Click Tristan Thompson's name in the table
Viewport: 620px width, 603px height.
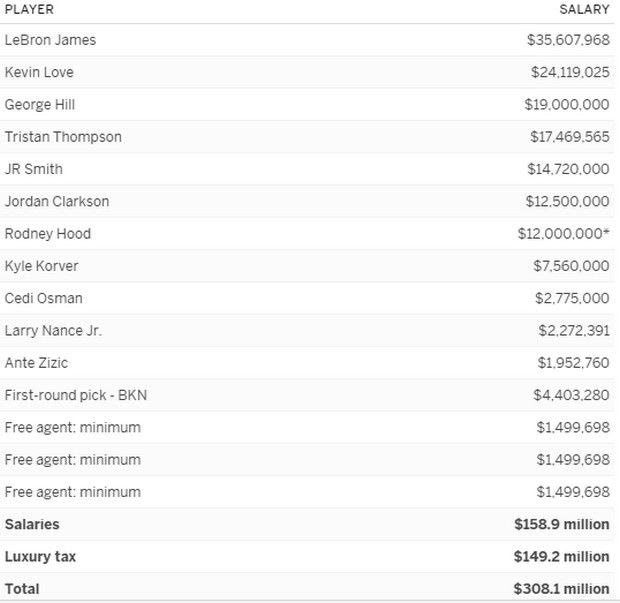point(63,137)
